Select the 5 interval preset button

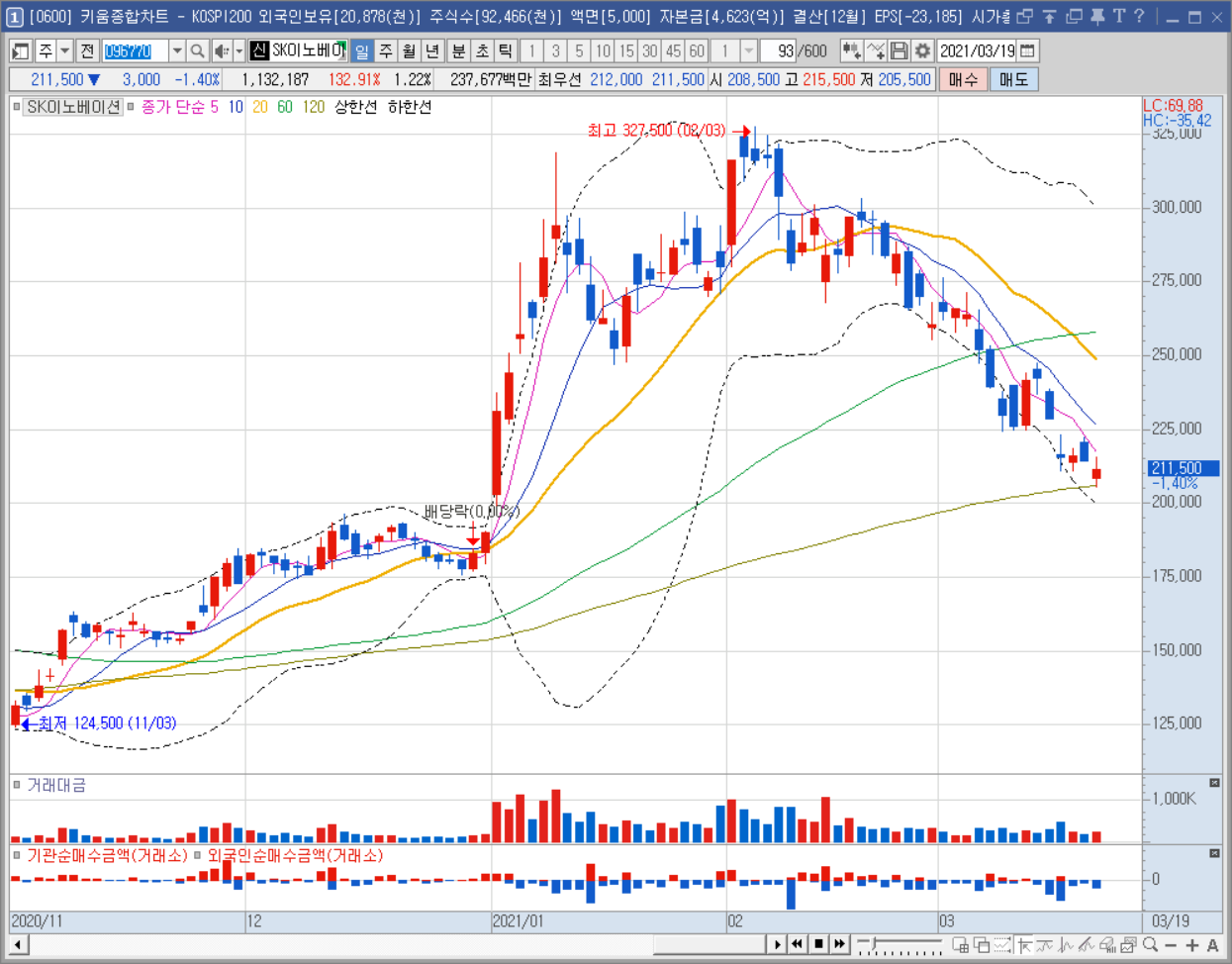[x=579, y=50]
